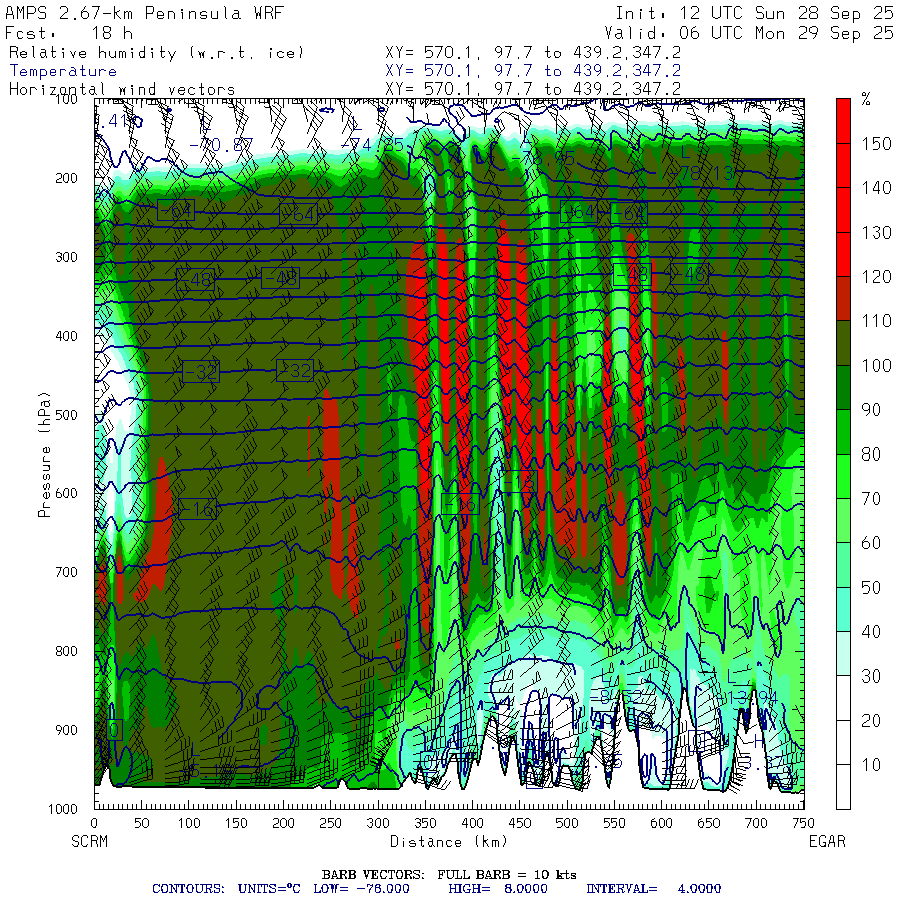Pick the dark red colorbar segment between 110 and 120

(843, 298)
